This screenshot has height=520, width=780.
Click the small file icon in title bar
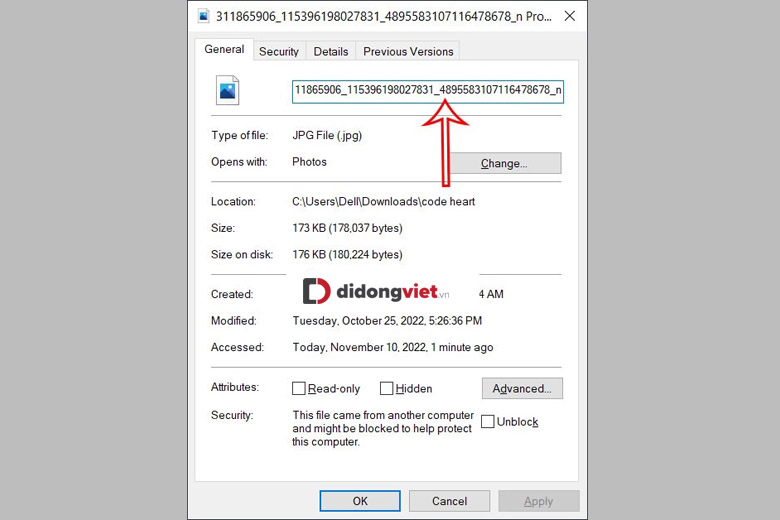(x=204, y=17)
